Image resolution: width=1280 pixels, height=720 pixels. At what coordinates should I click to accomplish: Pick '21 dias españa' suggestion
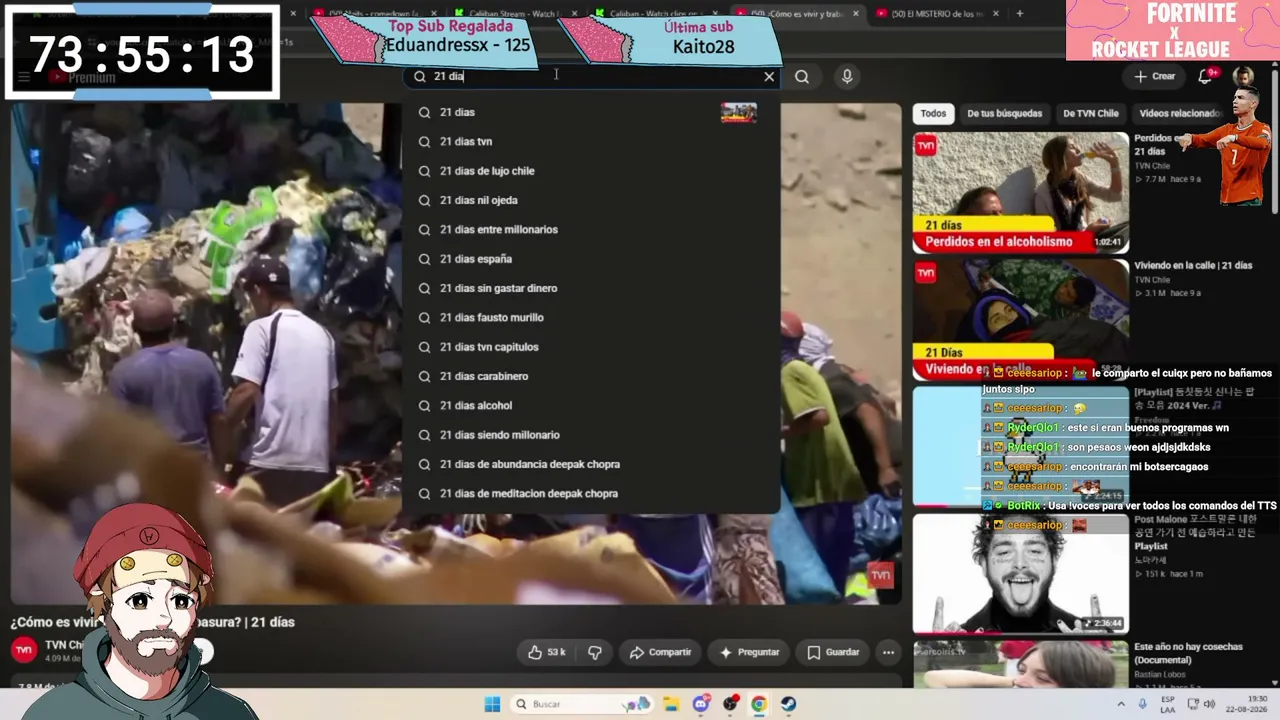591,259
